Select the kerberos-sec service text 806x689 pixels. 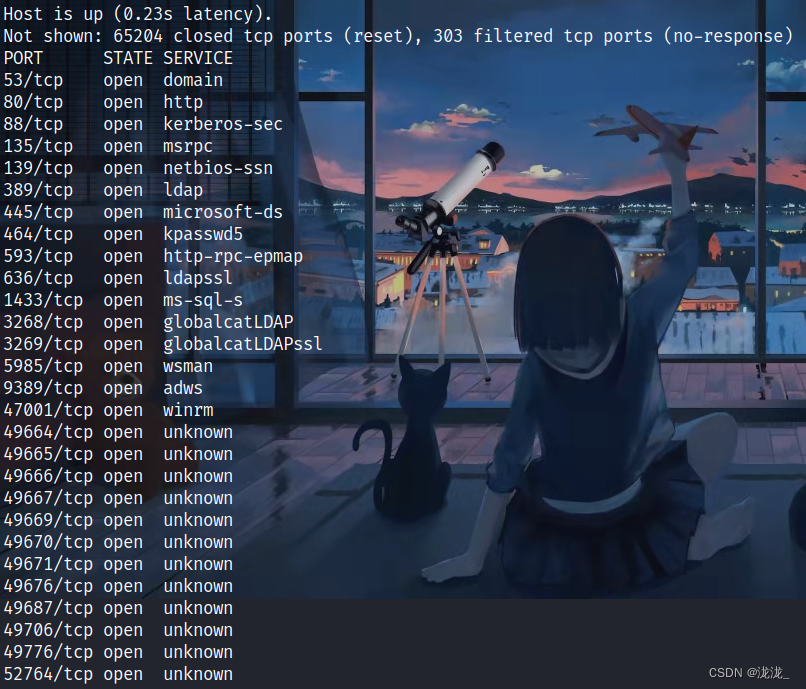223,124
